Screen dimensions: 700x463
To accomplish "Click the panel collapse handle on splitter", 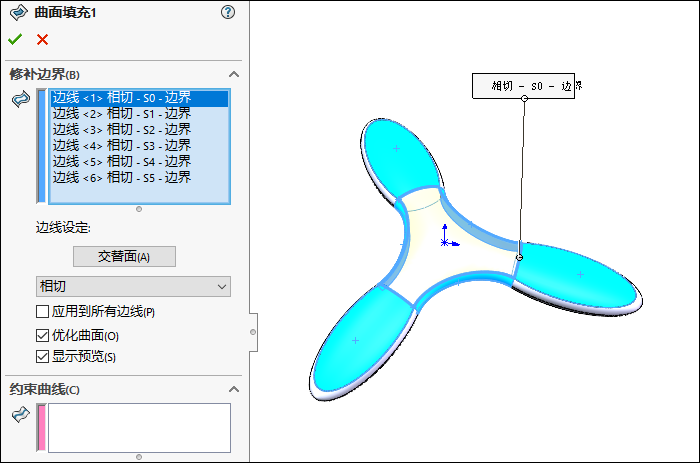I will coord(253,332).
